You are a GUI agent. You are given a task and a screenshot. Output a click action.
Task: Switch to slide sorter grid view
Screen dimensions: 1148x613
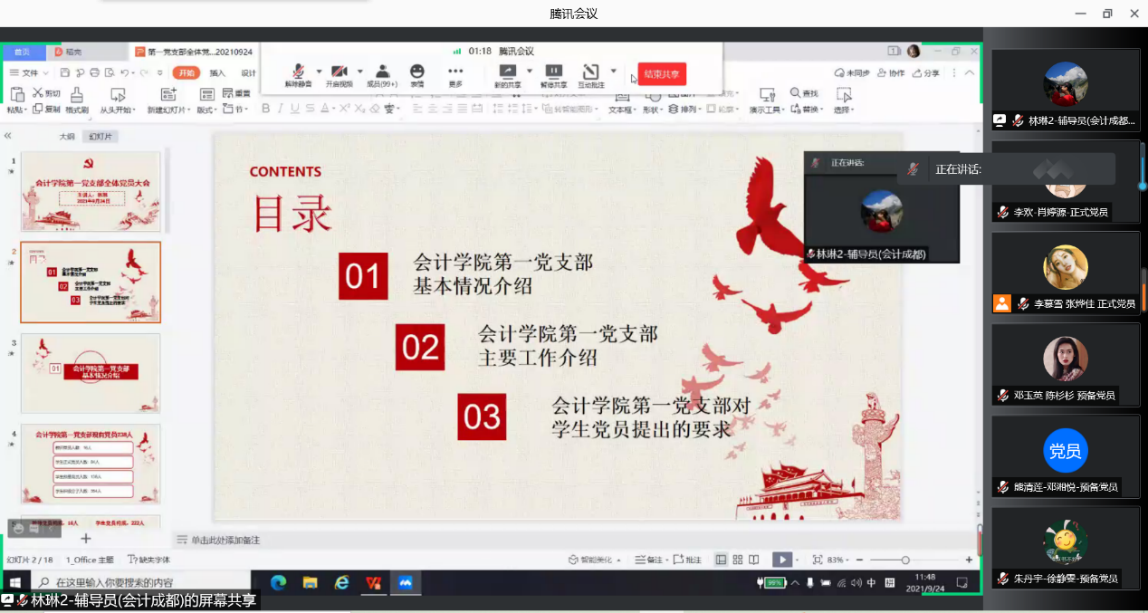[x=738, y=560]
